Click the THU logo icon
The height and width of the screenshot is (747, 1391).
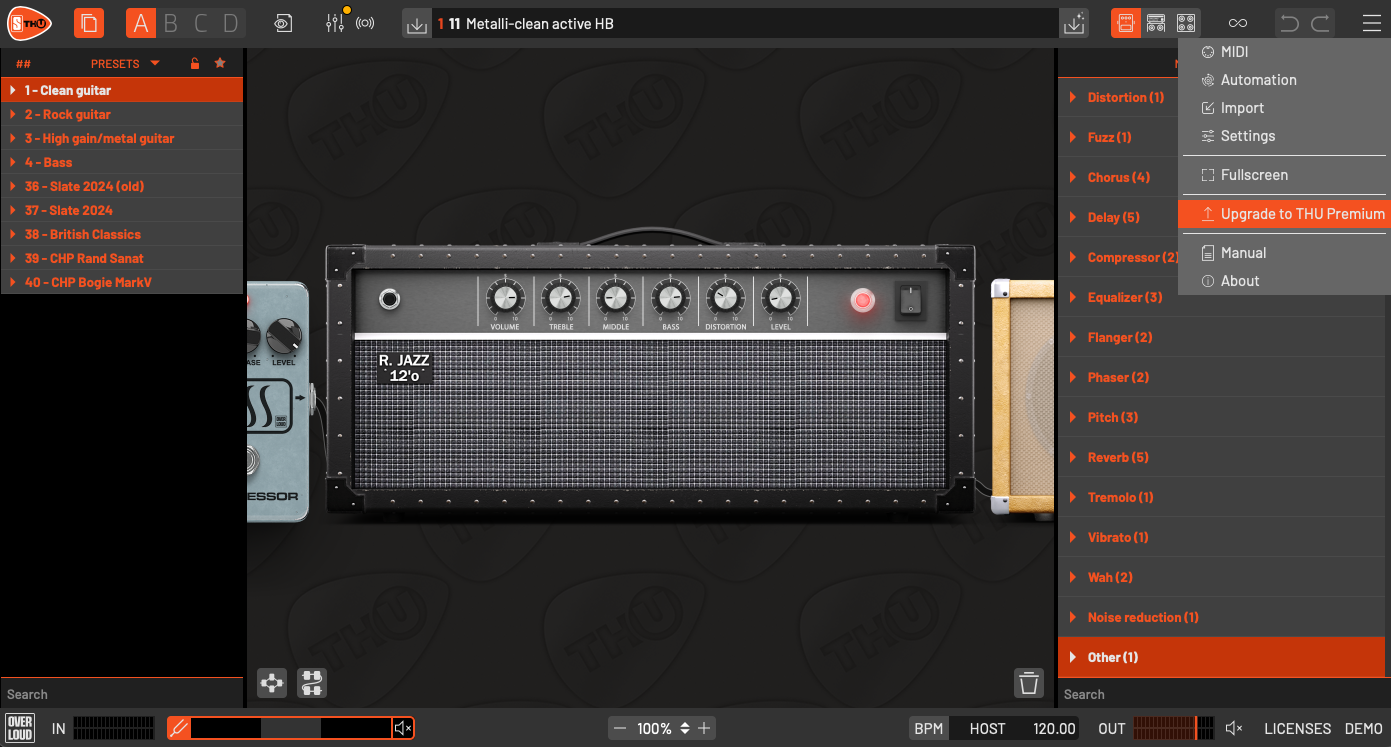pyautogui.click(x=29, y=23)
